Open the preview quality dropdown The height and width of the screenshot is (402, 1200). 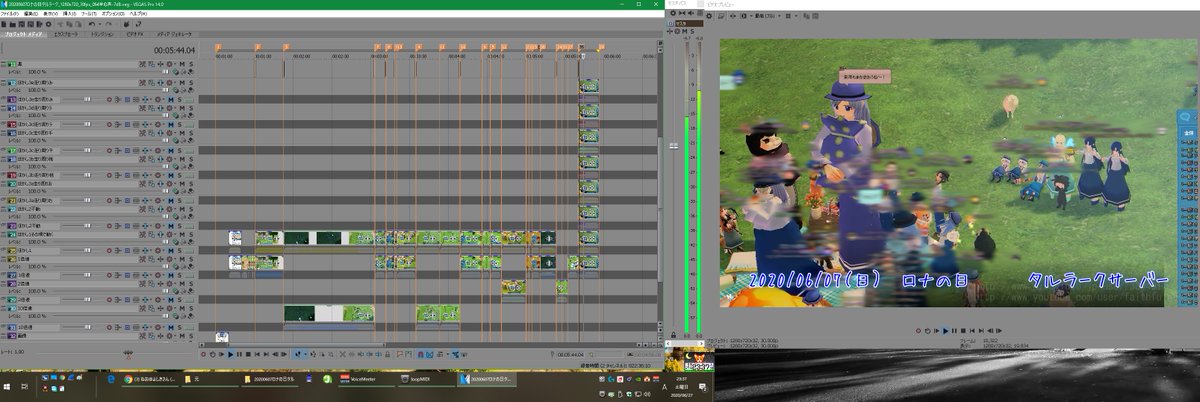click(768, 16)
